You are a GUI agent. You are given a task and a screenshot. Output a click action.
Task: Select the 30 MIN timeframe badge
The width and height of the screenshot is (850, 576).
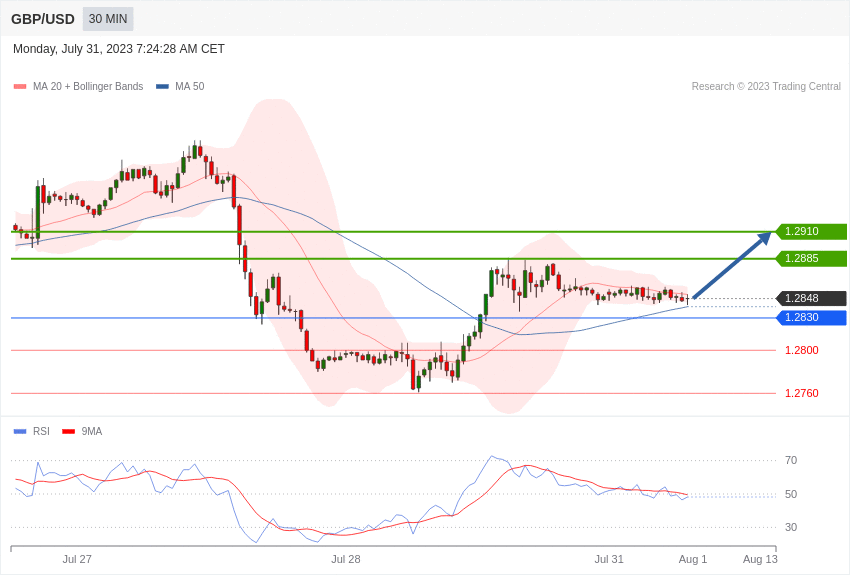pyautogui.click(x=108, y=19)
